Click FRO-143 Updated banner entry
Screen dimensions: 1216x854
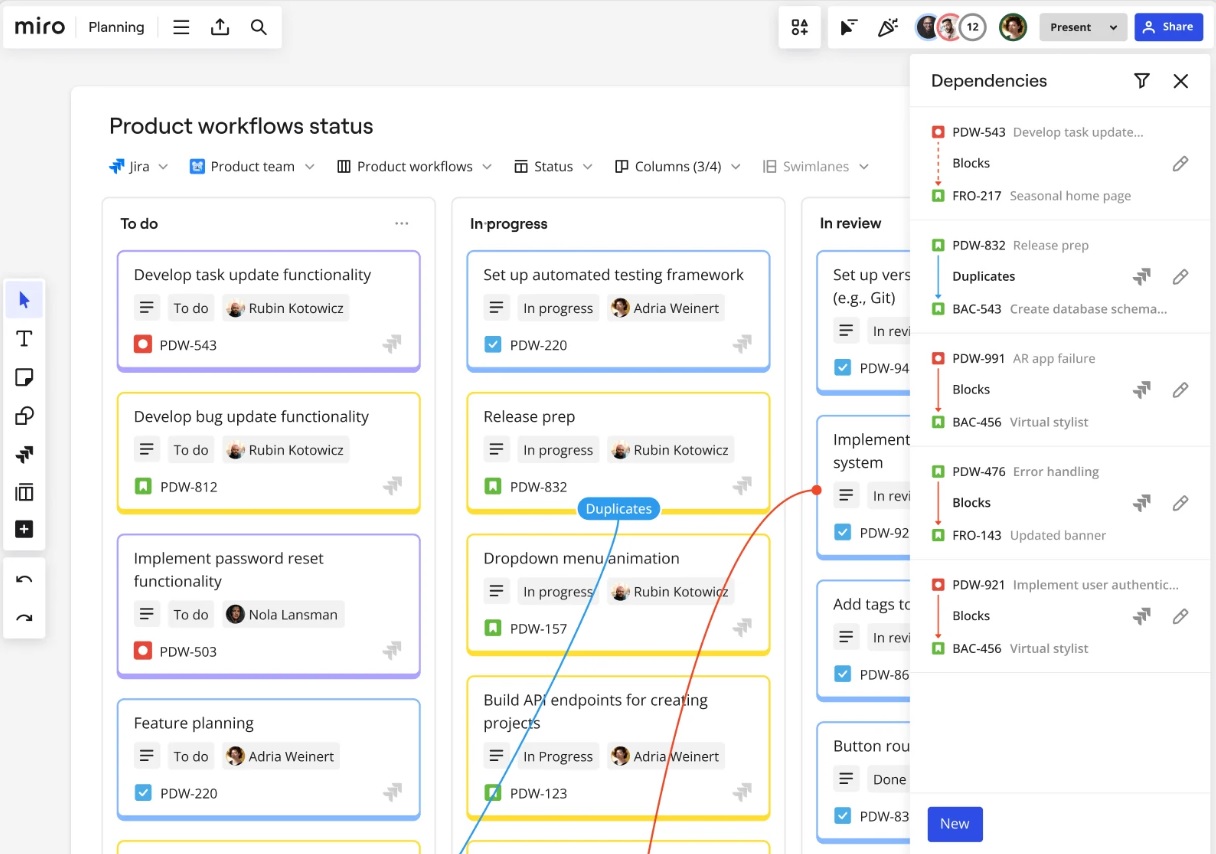click(x=1019, y=535)
